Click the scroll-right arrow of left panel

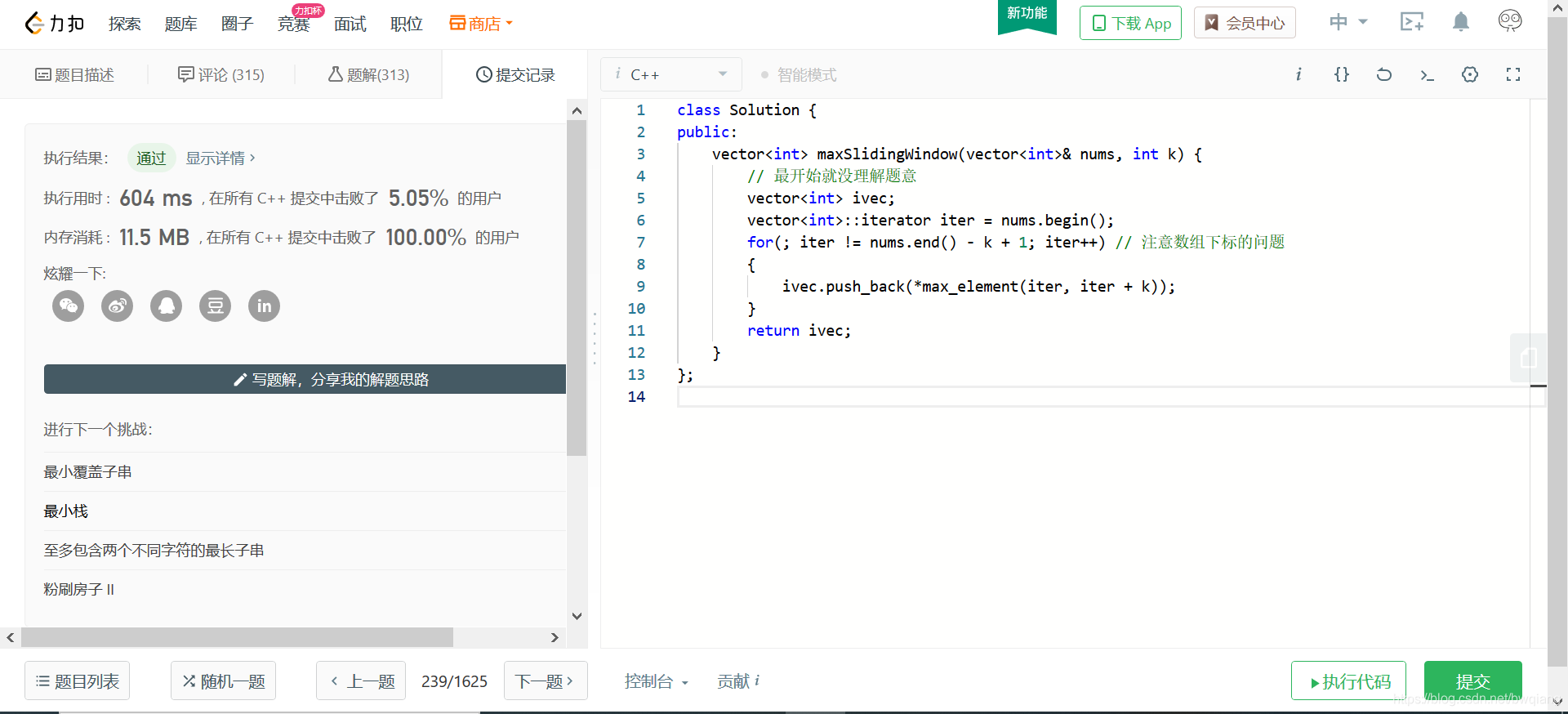[555, 637]
